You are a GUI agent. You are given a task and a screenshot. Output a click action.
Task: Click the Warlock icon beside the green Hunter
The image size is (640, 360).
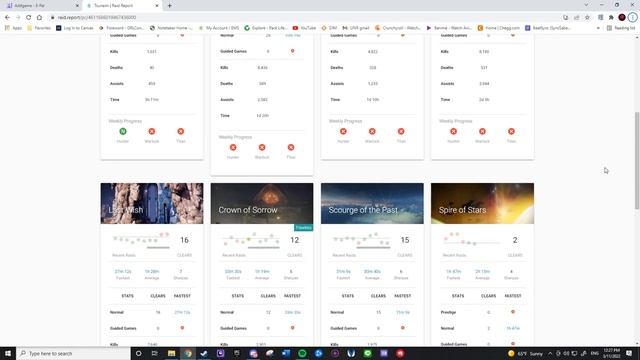point(152,131)
